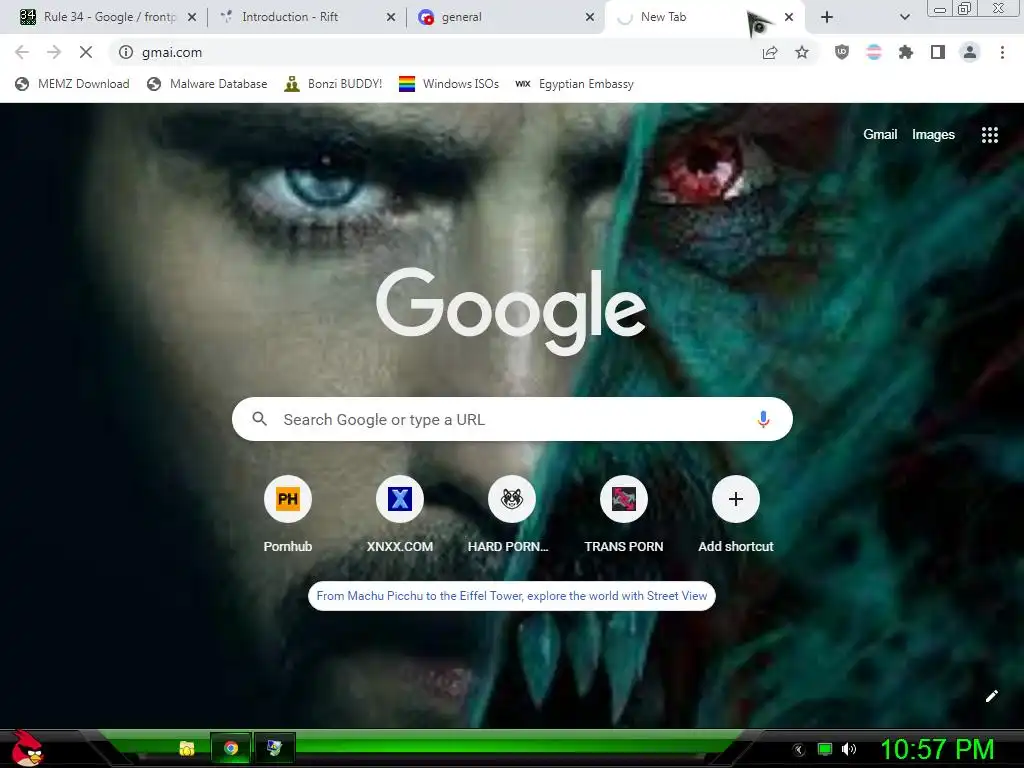Bookmark this tab with the star icon
Viewport: 1024px width, 768px height.
pyautogui.click(x=802, y=52)
